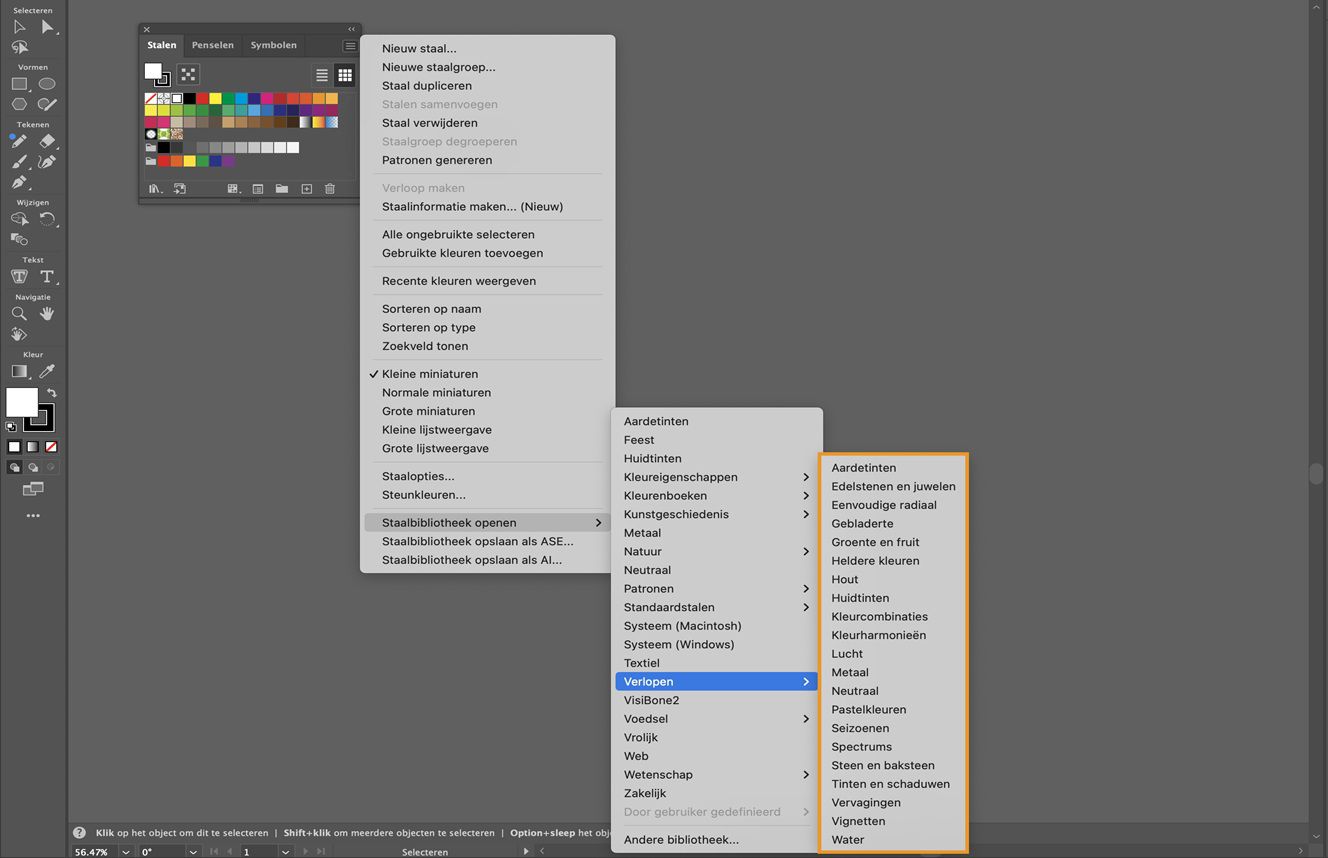Screen dimensions: 1328x858
Task: Click the New Color Group folder icon
Action: click(x=282, y=189)
